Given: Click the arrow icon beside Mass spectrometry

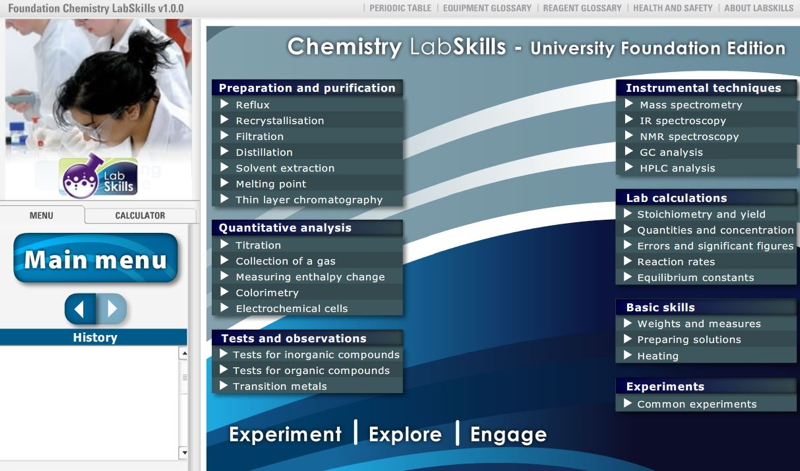Looking at the screenshot, I should pos(628,104).
